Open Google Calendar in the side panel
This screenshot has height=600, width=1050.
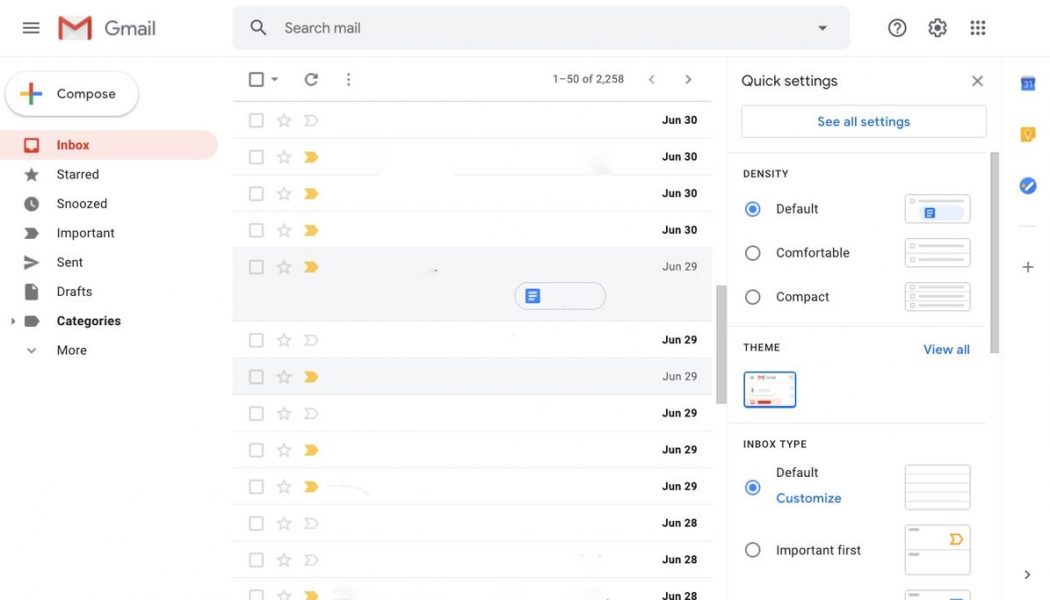[1026, 83]
